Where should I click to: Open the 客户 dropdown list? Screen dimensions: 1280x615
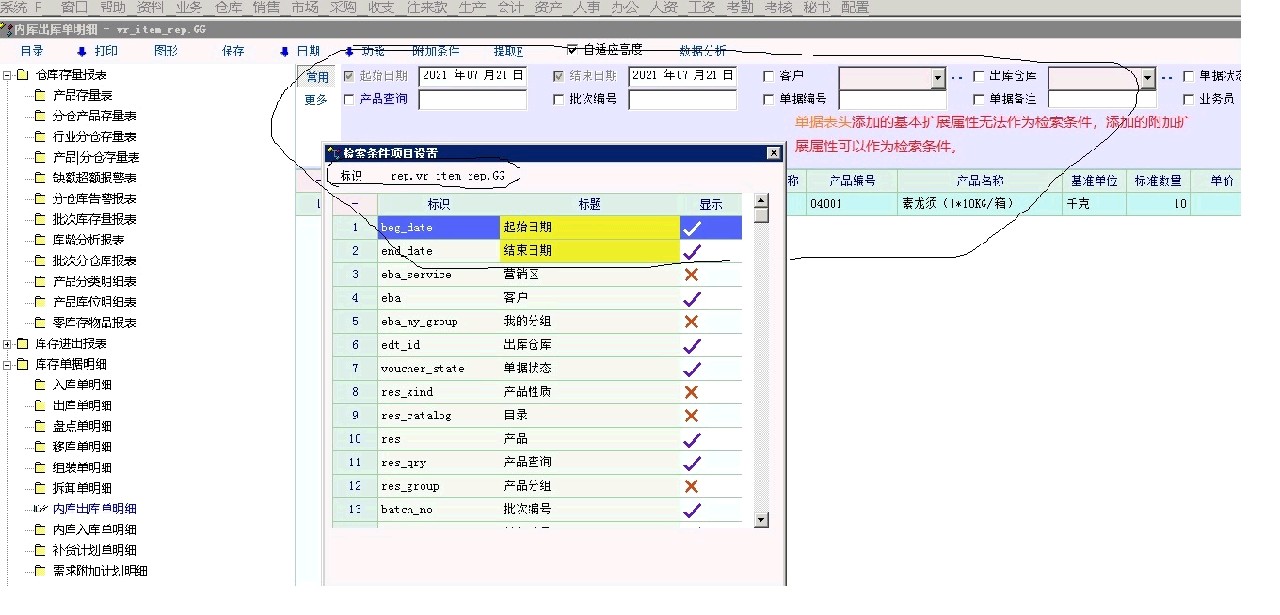937,77
